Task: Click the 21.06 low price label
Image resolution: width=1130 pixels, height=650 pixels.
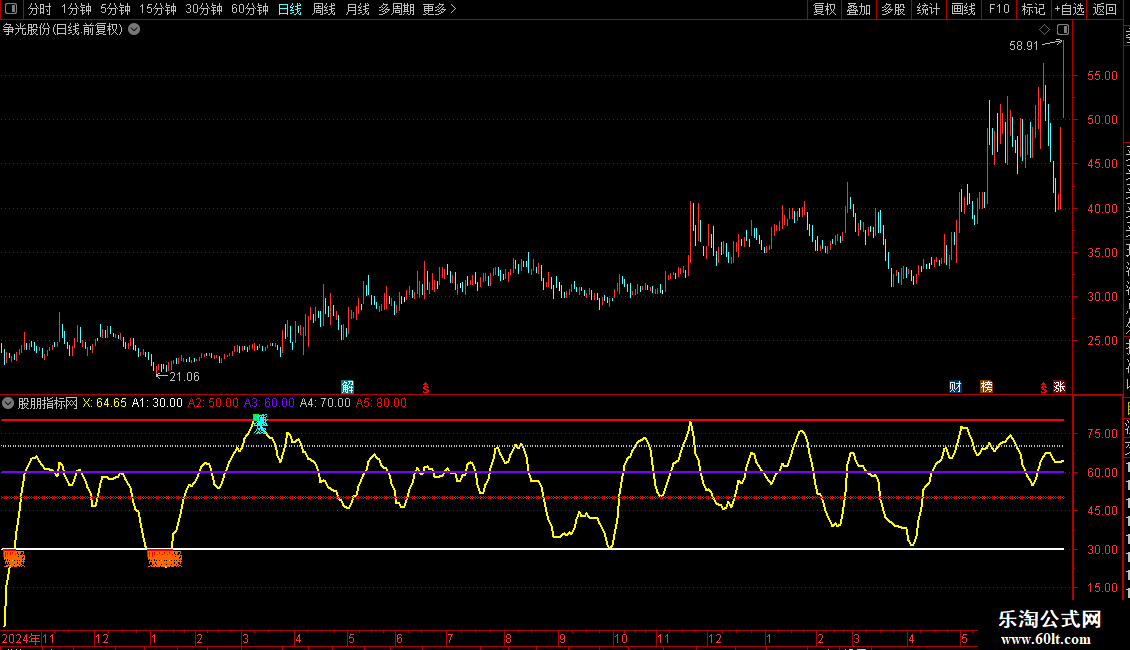Action: (184, 377)
